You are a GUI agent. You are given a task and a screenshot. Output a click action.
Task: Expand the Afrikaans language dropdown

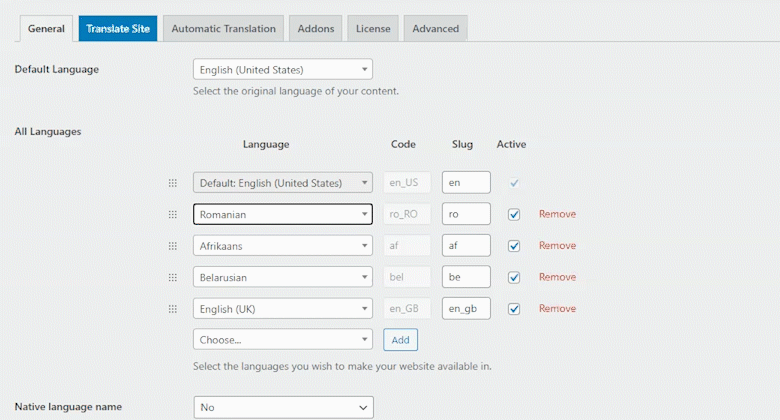tap(283, 246)
